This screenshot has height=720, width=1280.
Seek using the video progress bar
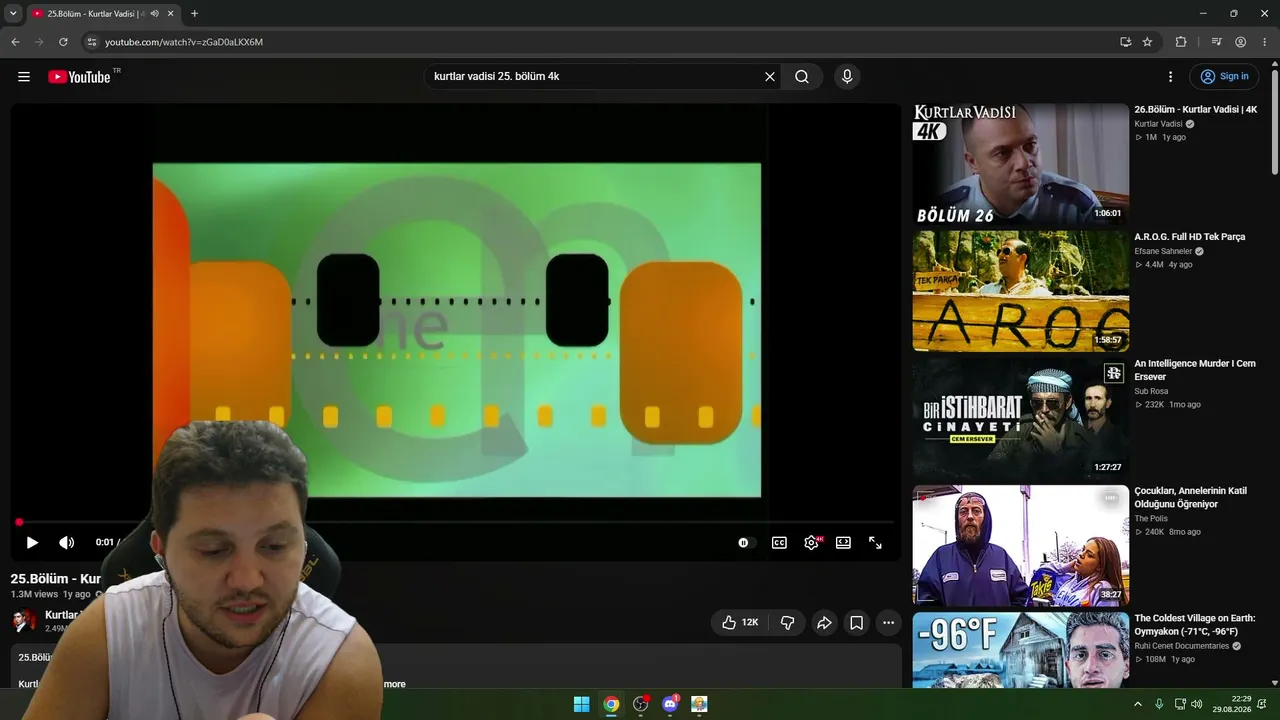tap(456, 522)
